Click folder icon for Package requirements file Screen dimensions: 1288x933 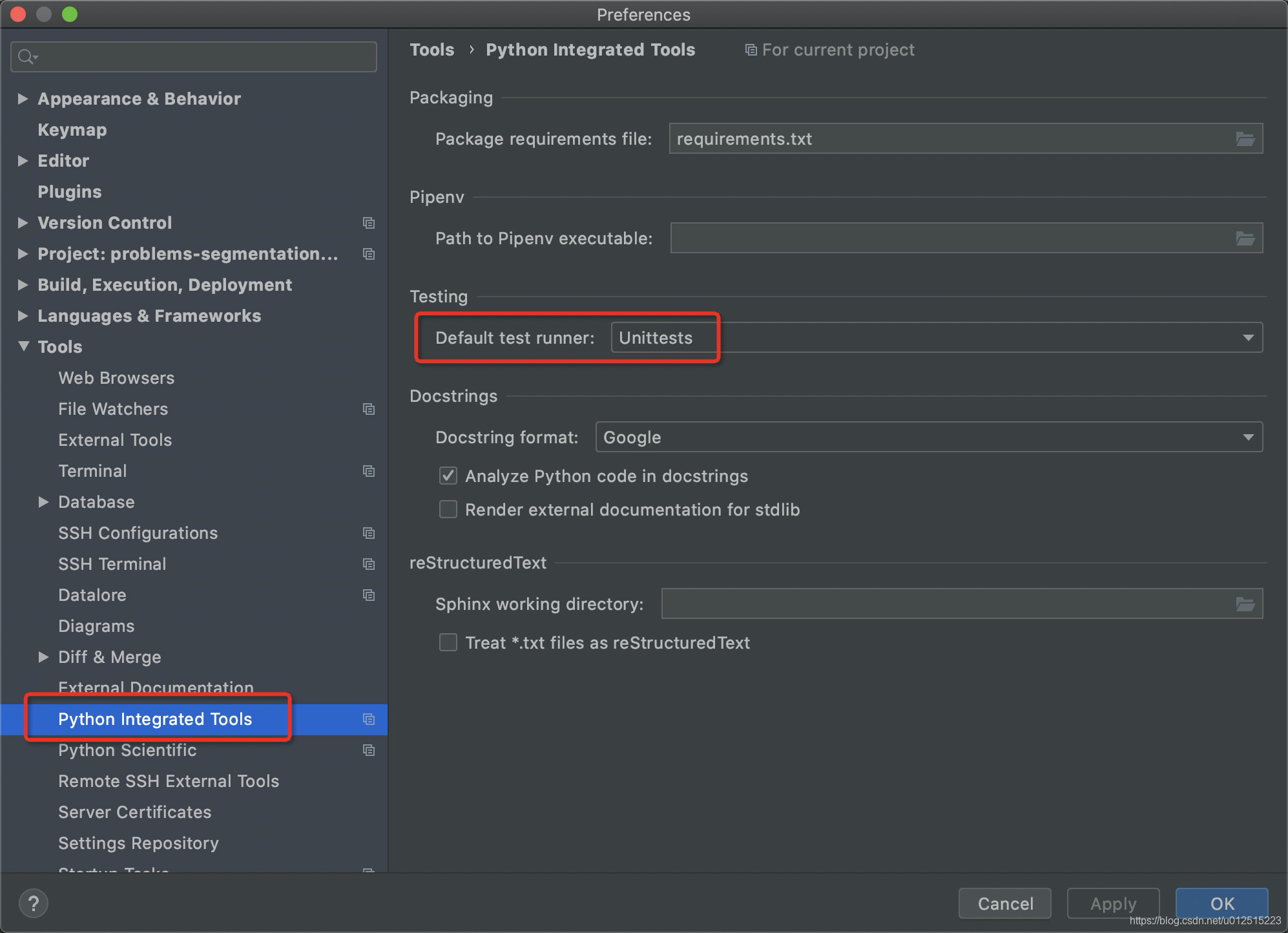1245,139
